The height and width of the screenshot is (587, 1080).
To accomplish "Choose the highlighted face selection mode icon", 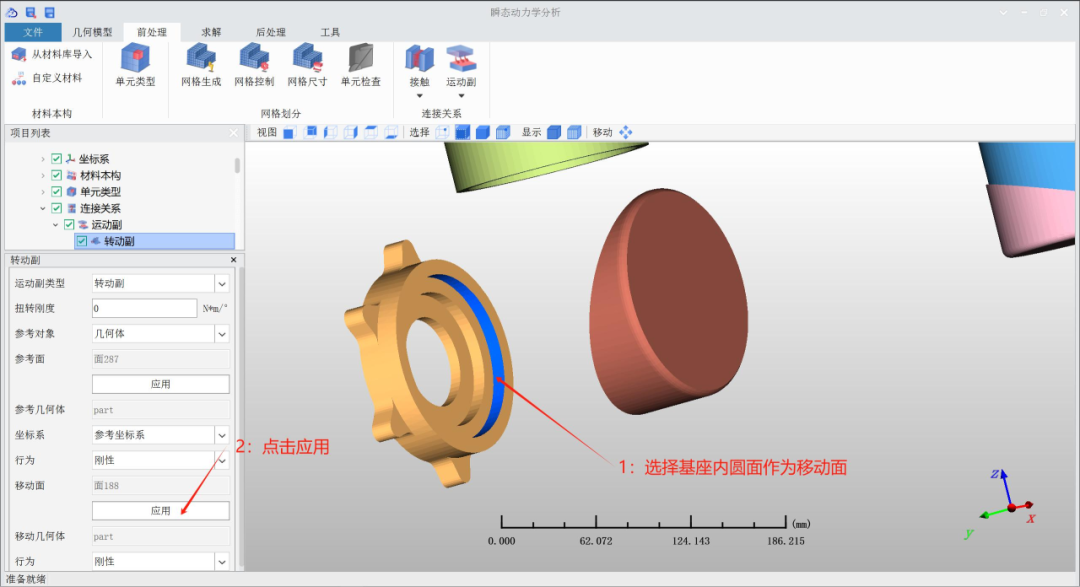I will click(463, 132).
